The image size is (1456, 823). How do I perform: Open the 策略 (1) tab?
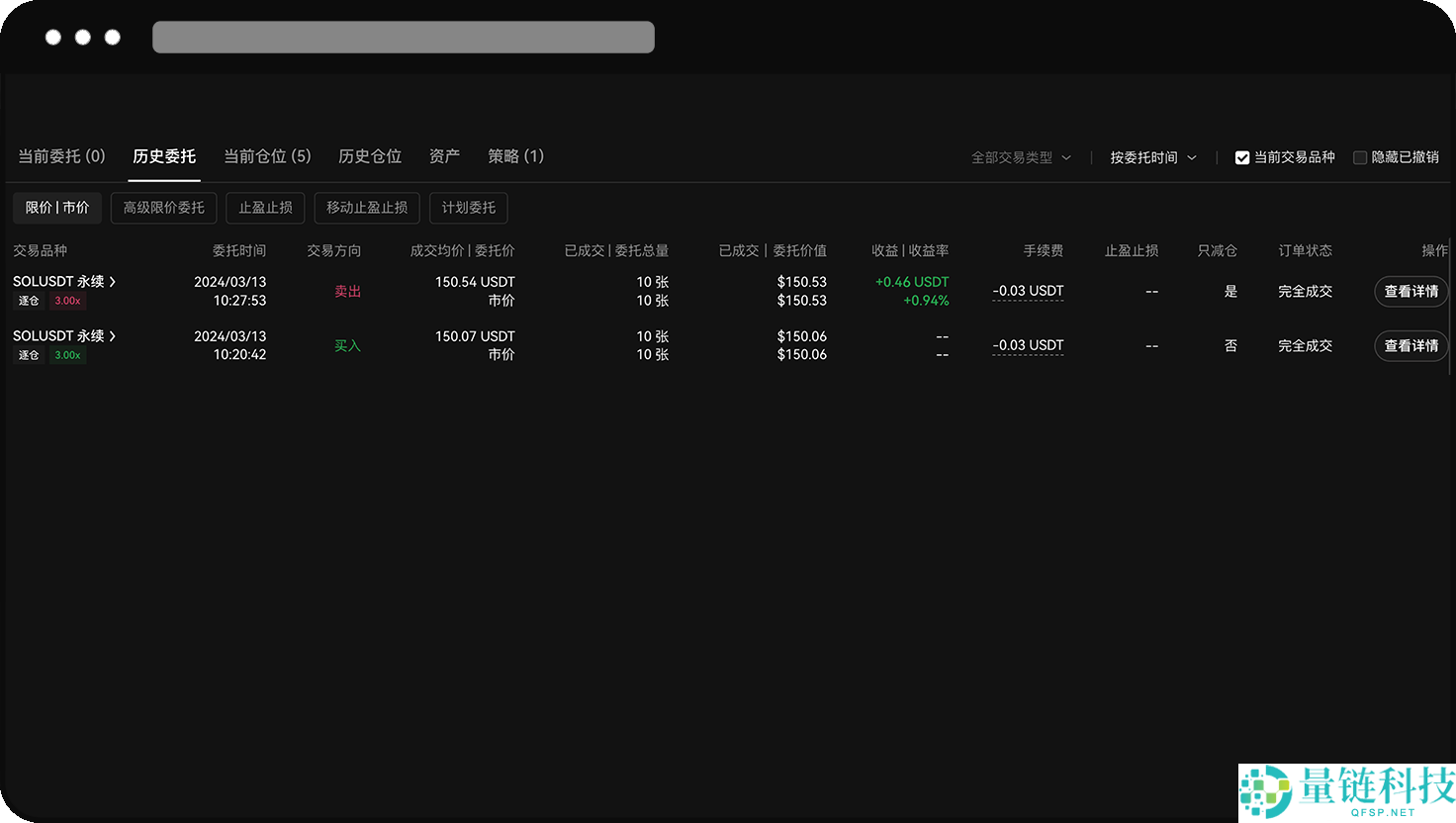click(x=515, y=156)
